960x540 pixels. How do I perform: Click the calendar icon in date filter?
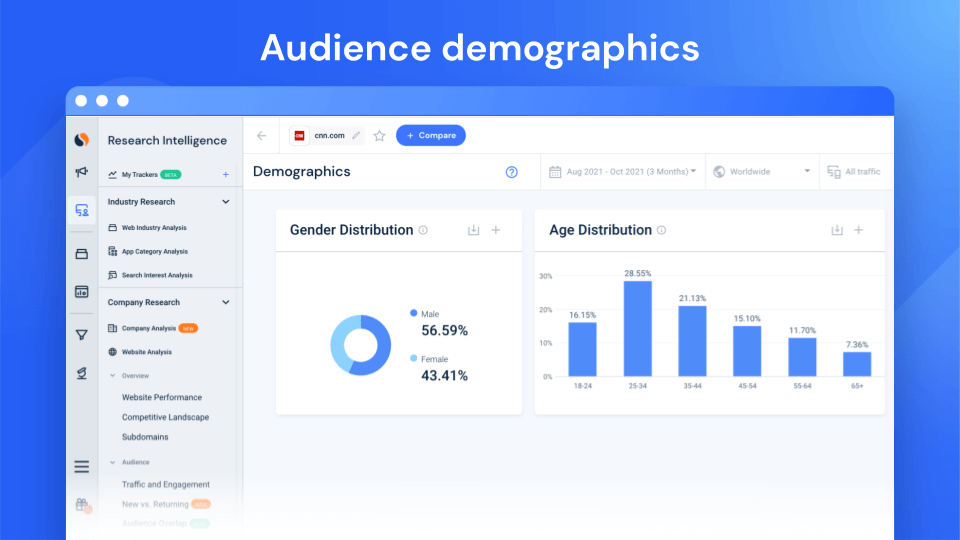pyautogui.click(x=555, y=172)
